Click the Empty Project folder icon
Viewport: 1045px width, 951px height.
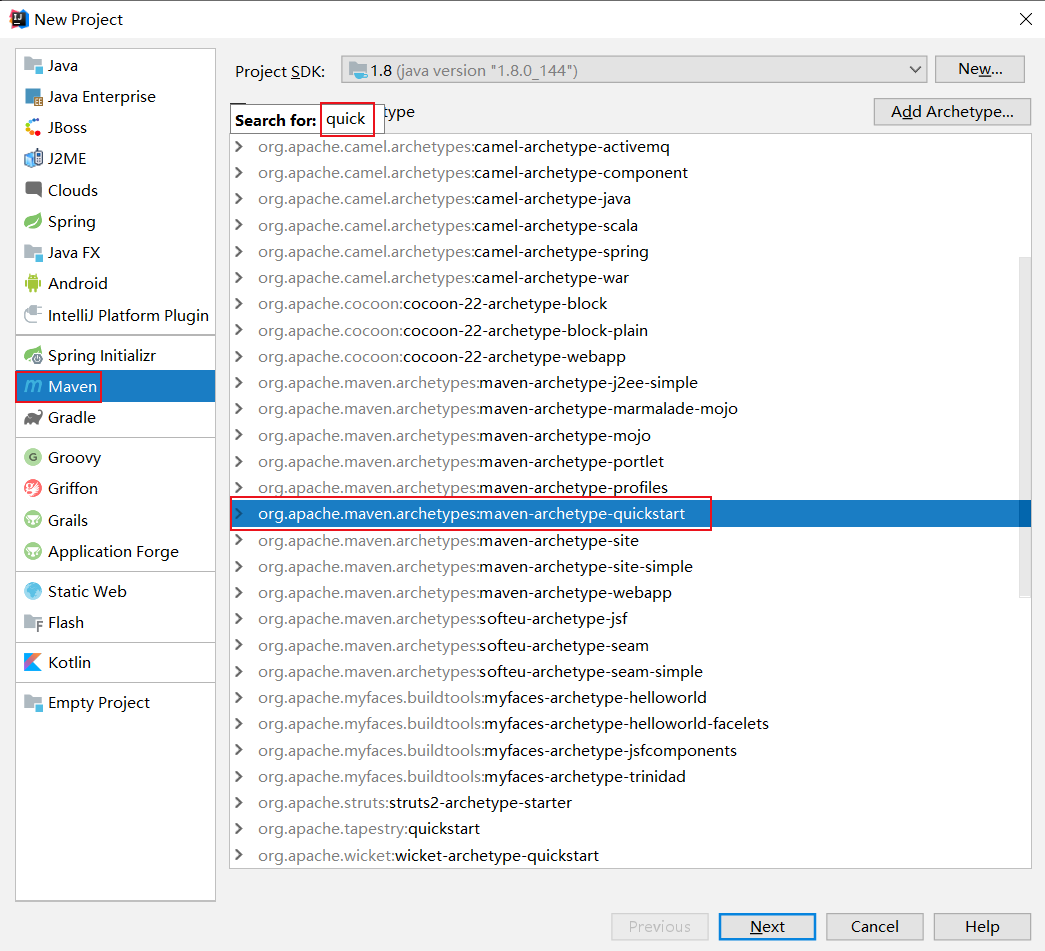(33, 702)
